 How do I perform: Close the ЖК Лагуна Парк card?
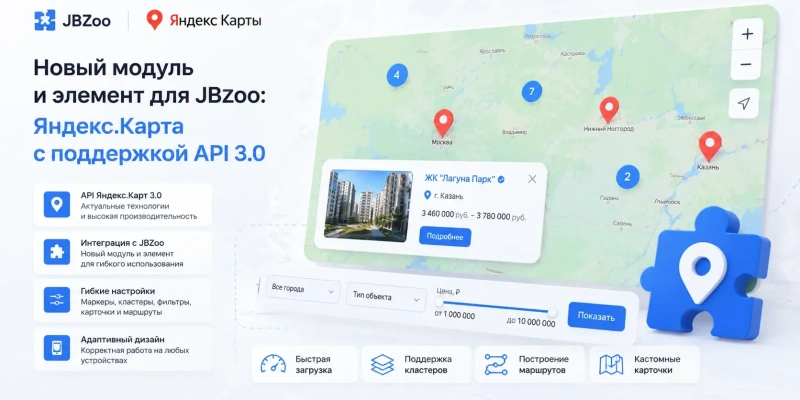(532, 179)
